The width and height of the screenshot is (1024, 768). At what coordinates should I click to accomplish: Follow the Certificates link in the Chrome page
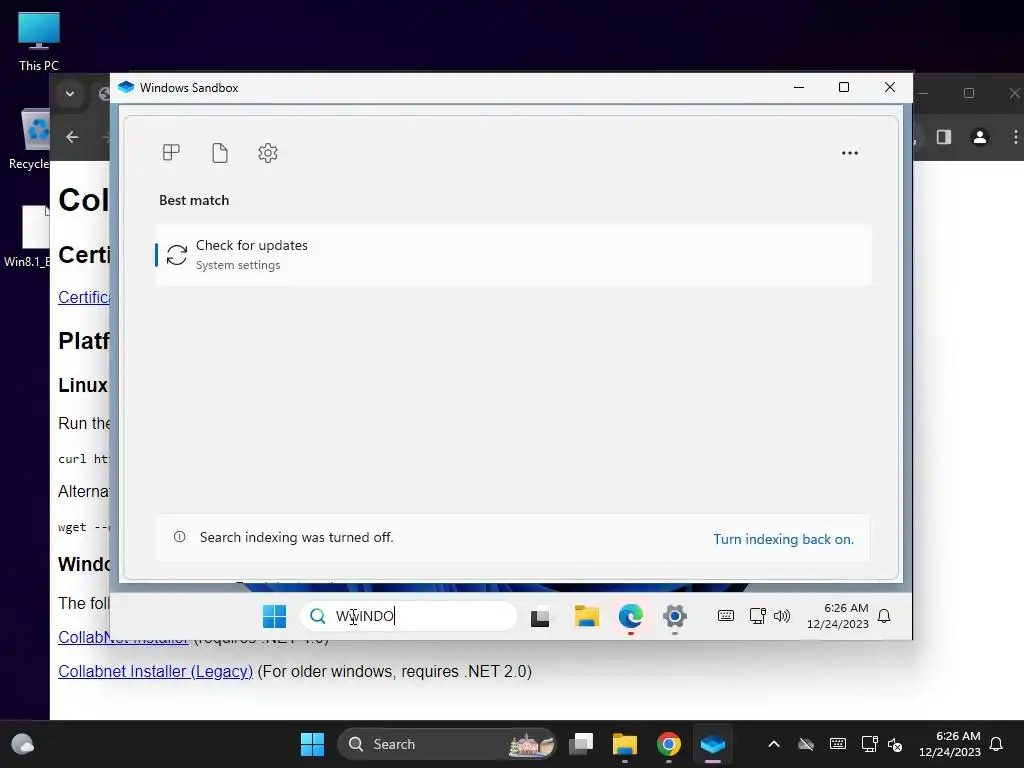84,297
